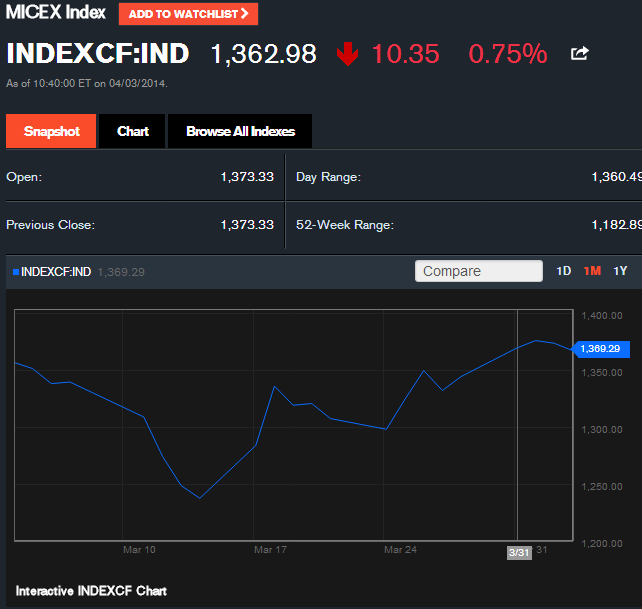Open the Interactive INDEXCF Chart link
The width and height of the screenshot is (642, 609).
91,591
